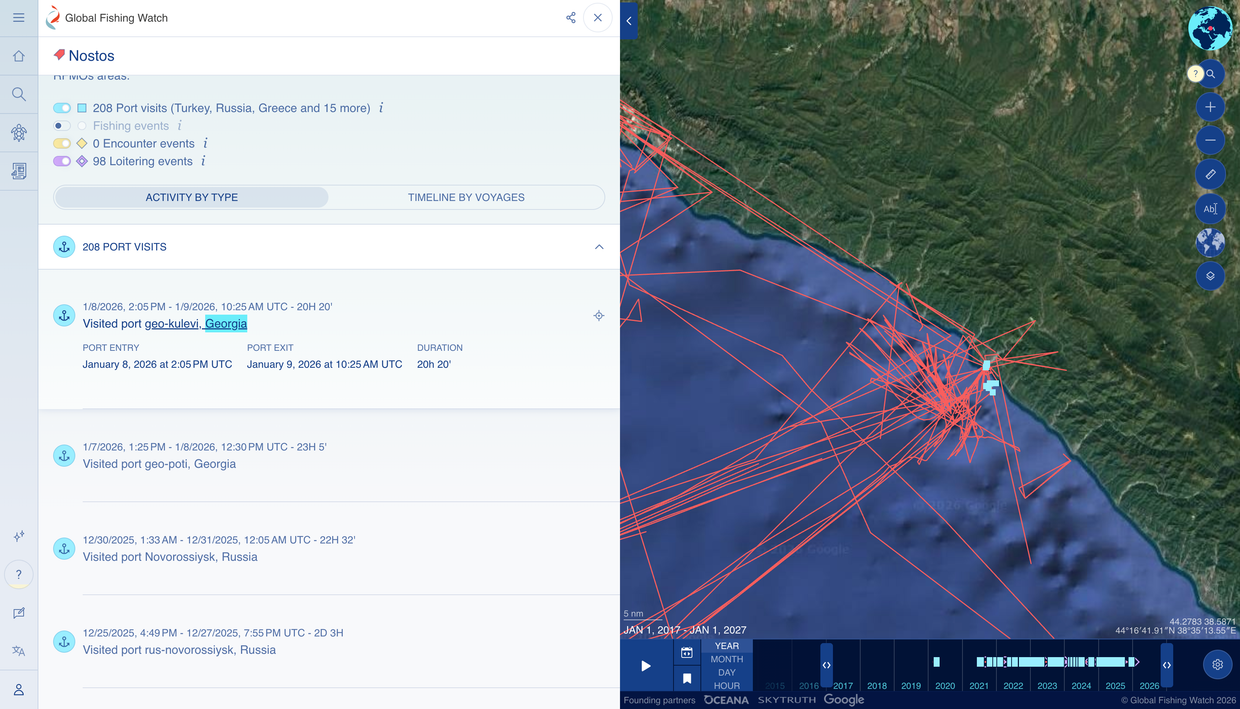Click the share workspace icon
Screen dimensions: 1240x709
coord(570,18)
